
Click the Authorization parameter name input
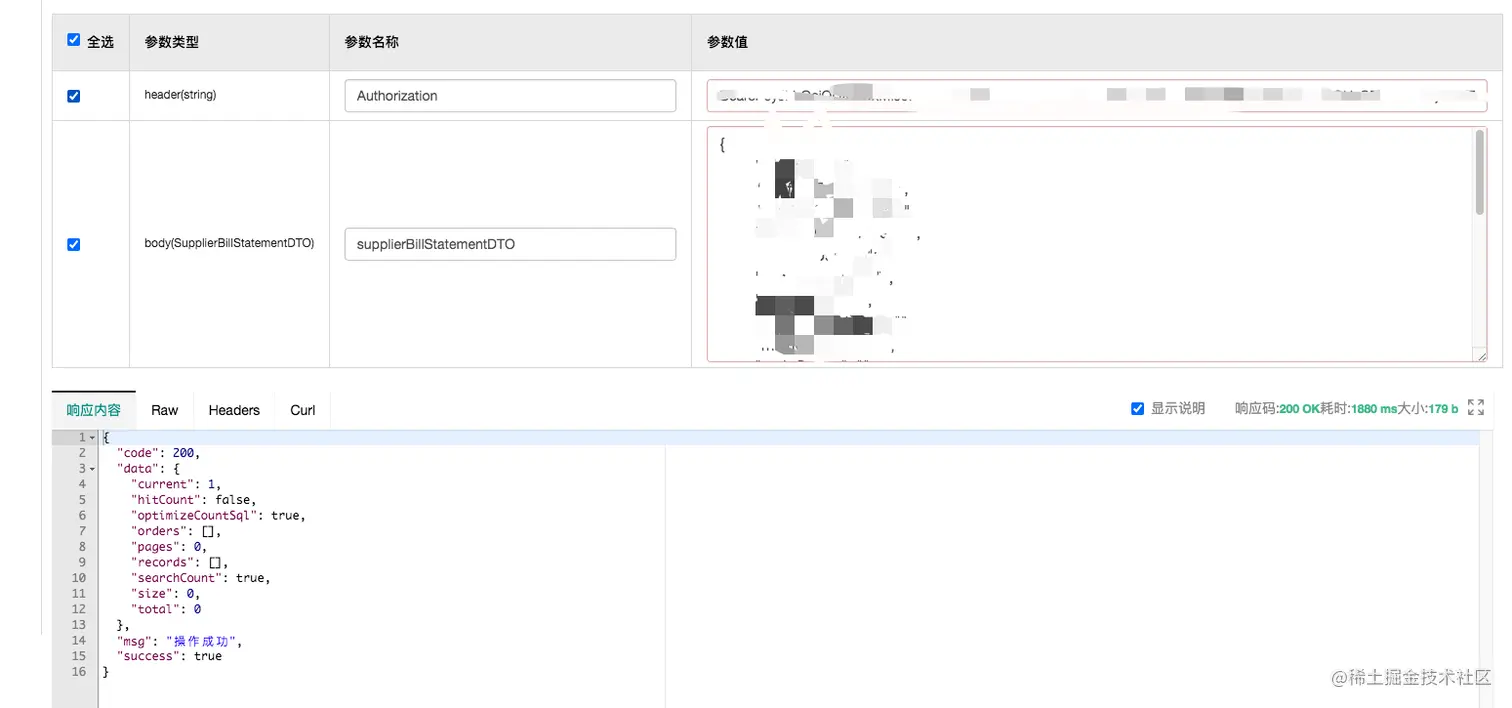(510, 95)
